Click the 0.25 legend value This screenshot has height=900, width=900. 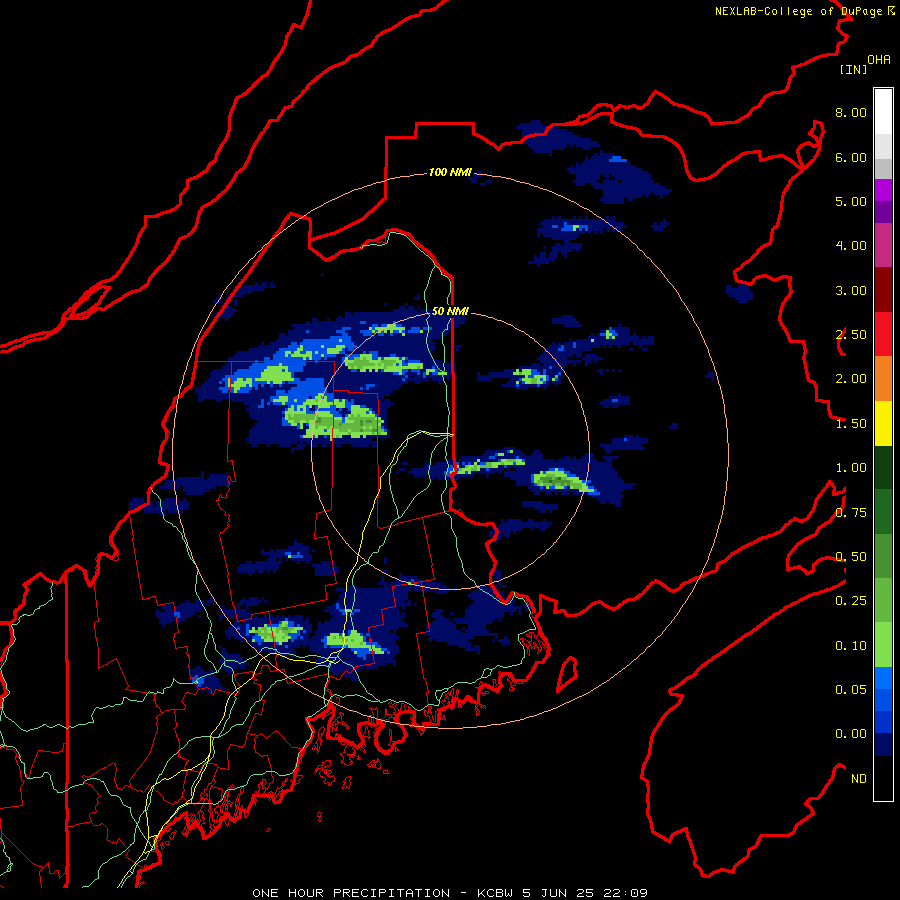[x=851, y=601]
